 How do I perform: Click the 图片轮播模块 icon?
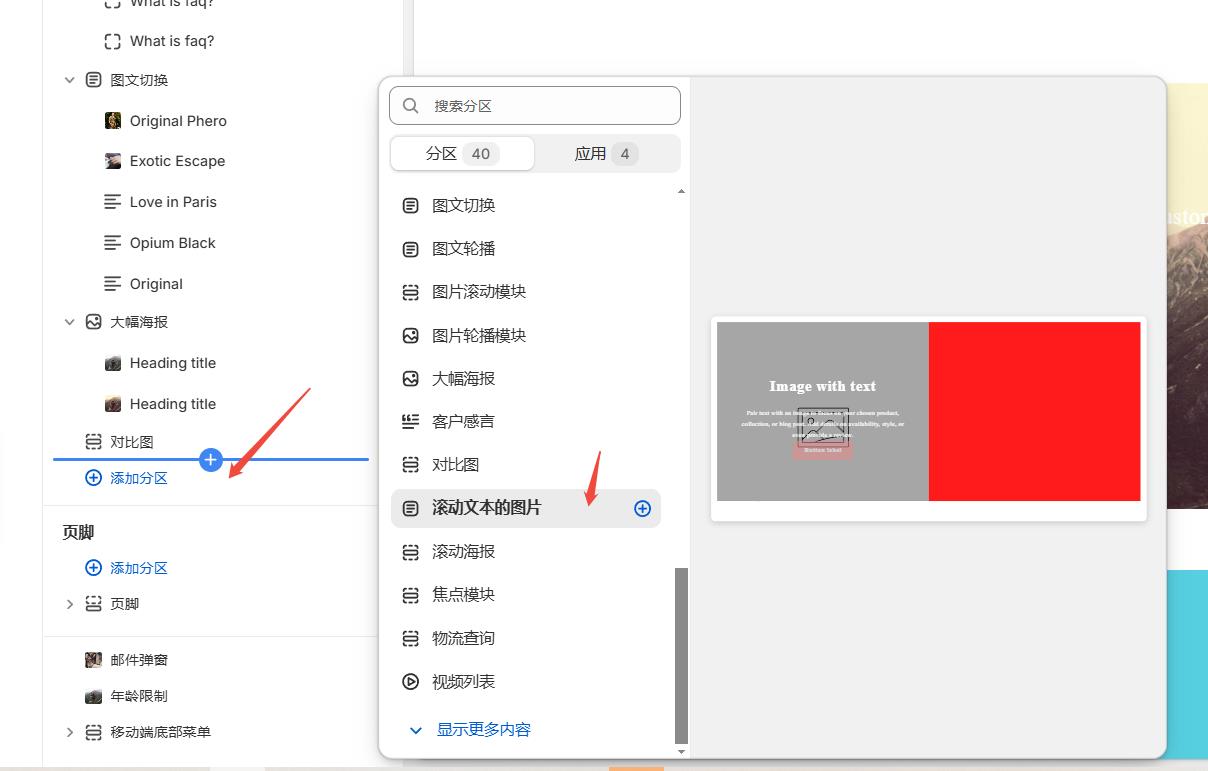click(410, 336)
